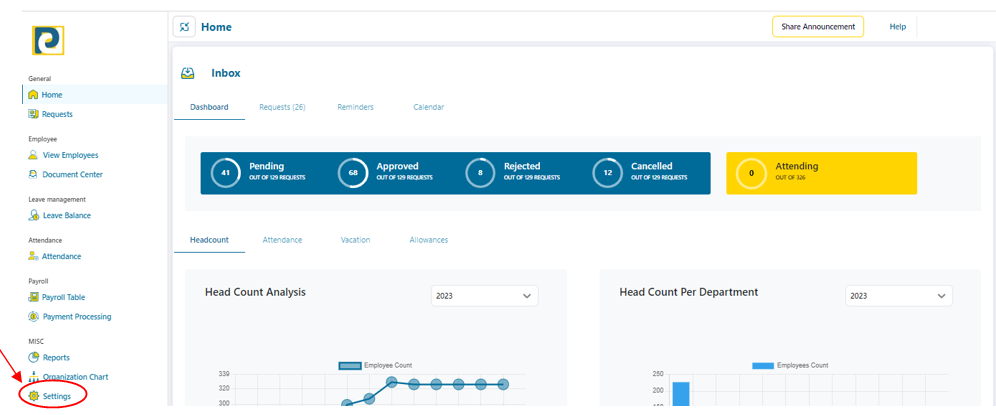Toggle Employee Count legend in Head Count Analysis
The image size is (996, 415).
click(375, 366)
